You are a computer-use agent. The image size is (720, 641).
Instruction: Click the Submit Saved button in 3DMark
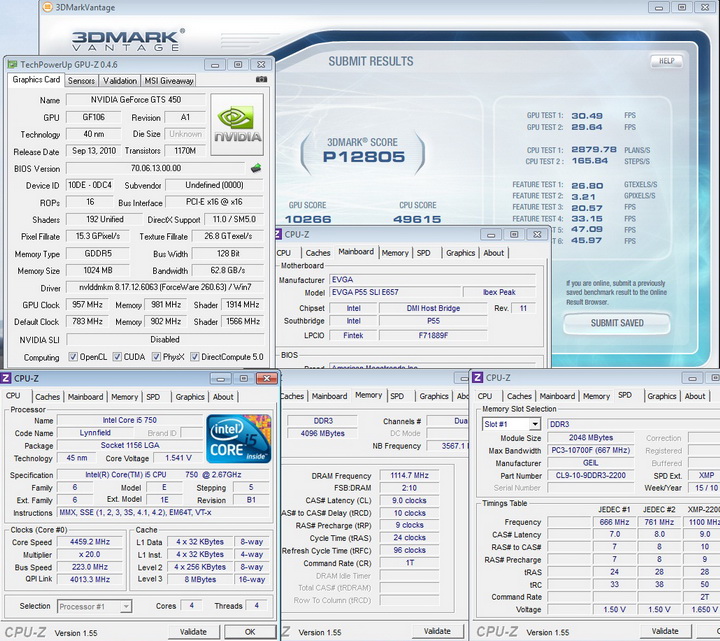coord(617,323)
